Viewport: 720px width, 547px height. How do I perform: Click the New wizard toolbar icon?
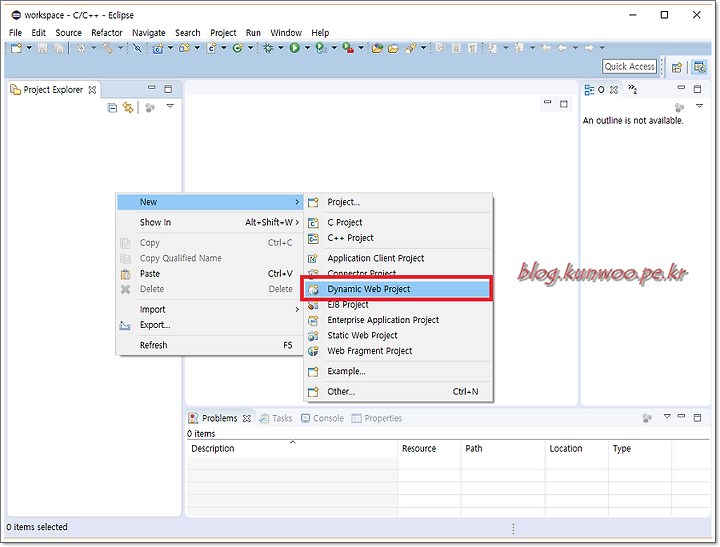[x=16, y=48]
